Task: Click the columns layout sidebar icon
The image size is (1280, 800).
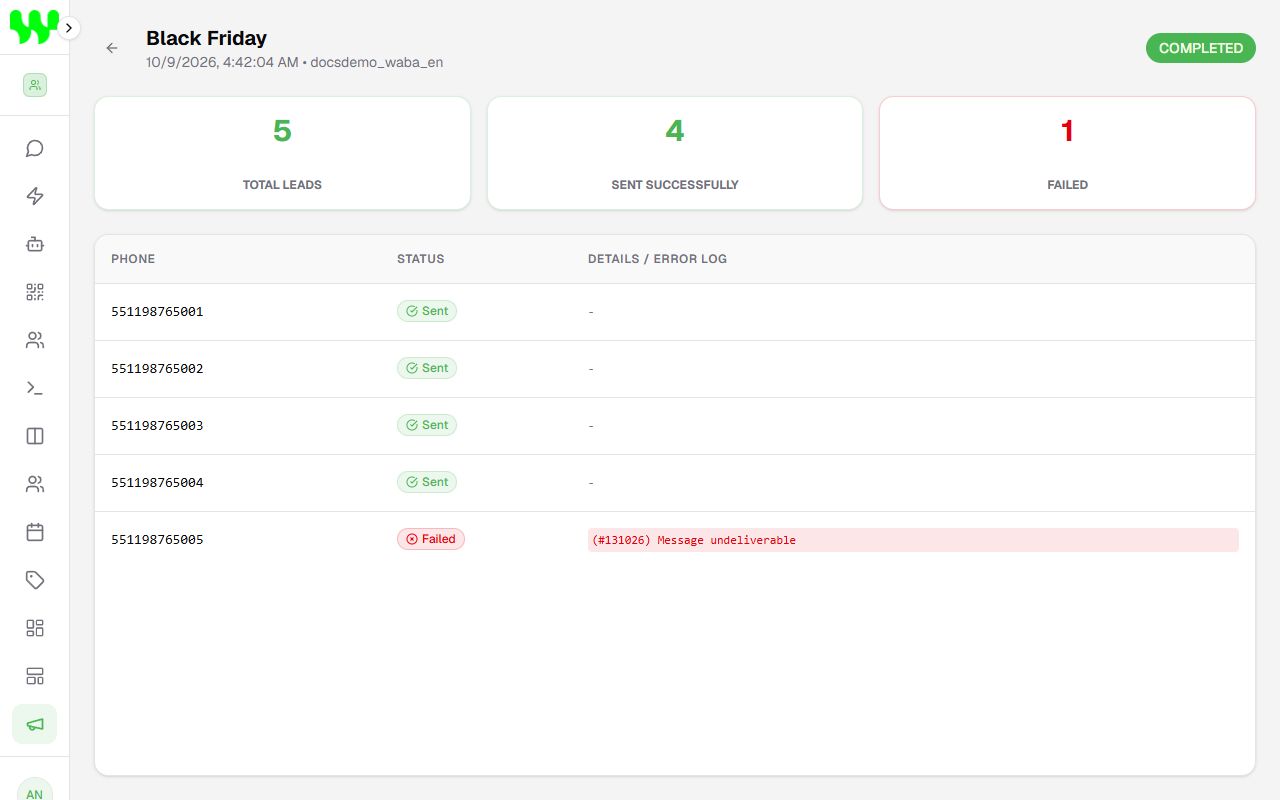Action: [x=35, y=436]
